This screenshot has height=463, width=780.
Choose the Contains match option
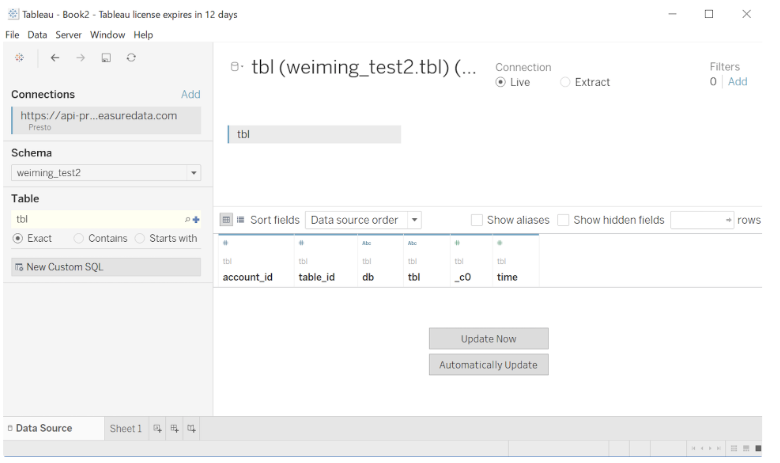(x=79, y=238)
